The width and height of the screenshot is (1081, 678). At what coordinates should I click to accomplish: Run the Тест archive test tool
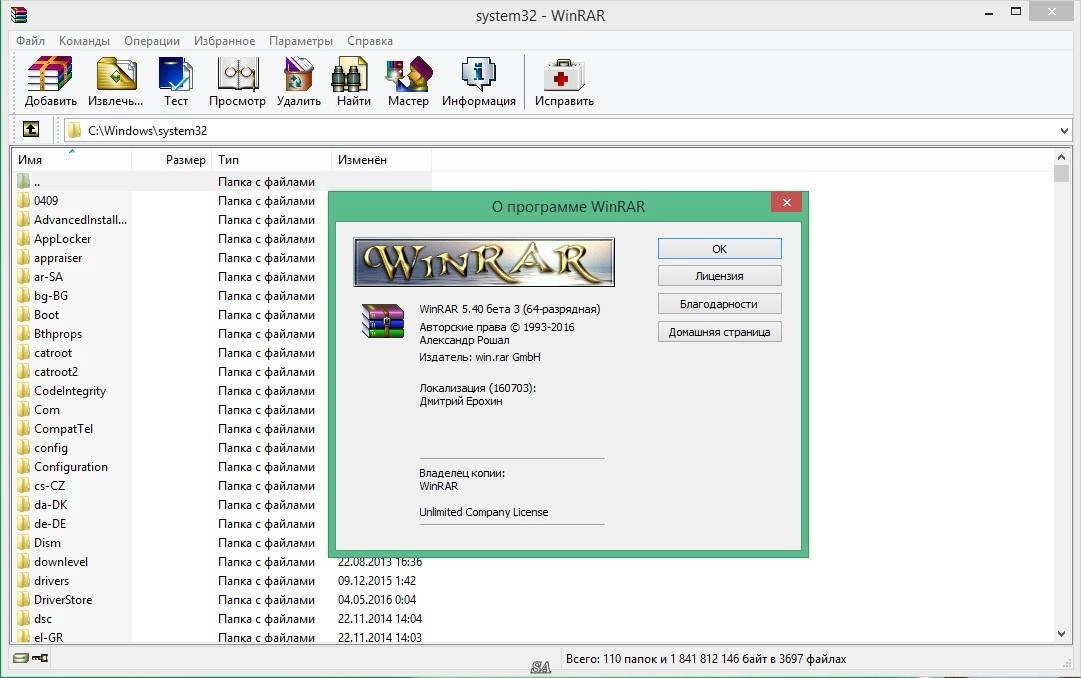(x=176, y=74)
